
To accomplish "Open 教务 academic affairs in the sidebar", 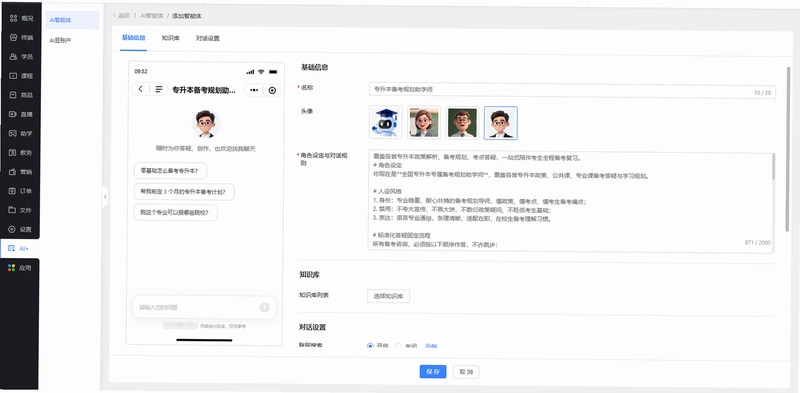I will 21,153.
